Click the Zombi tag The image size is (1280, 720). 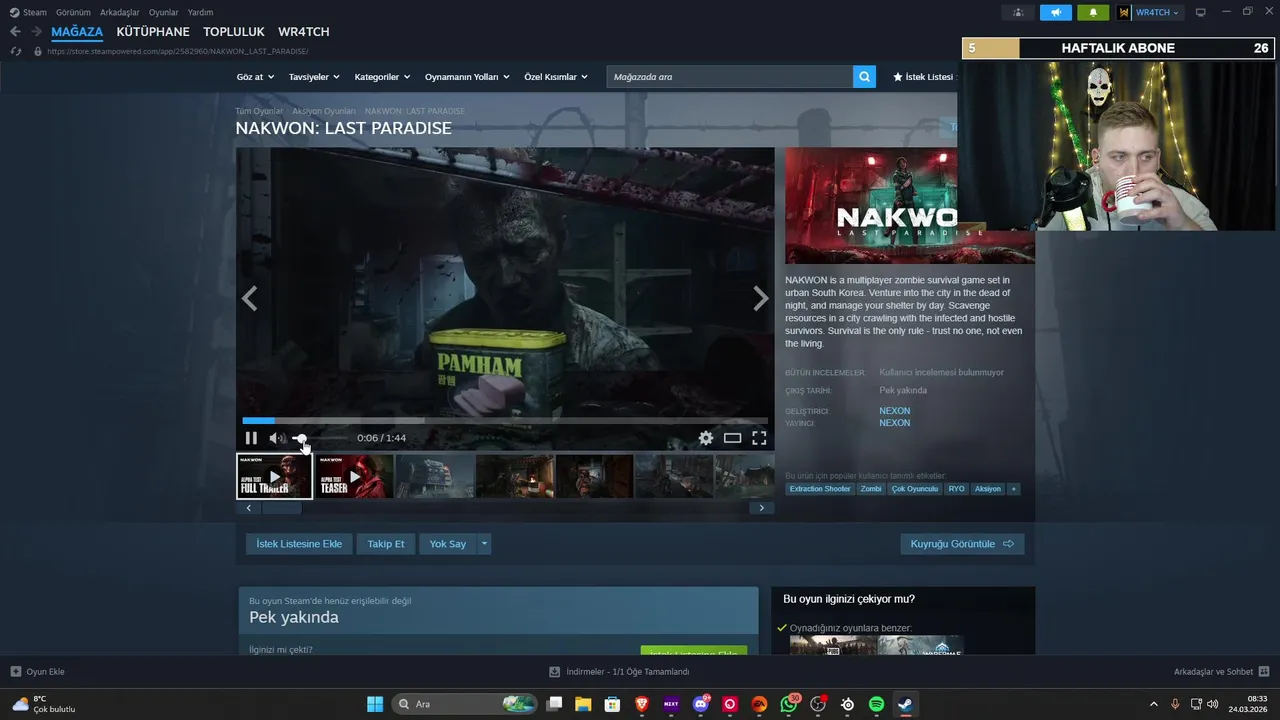click(x=871, y=489)
